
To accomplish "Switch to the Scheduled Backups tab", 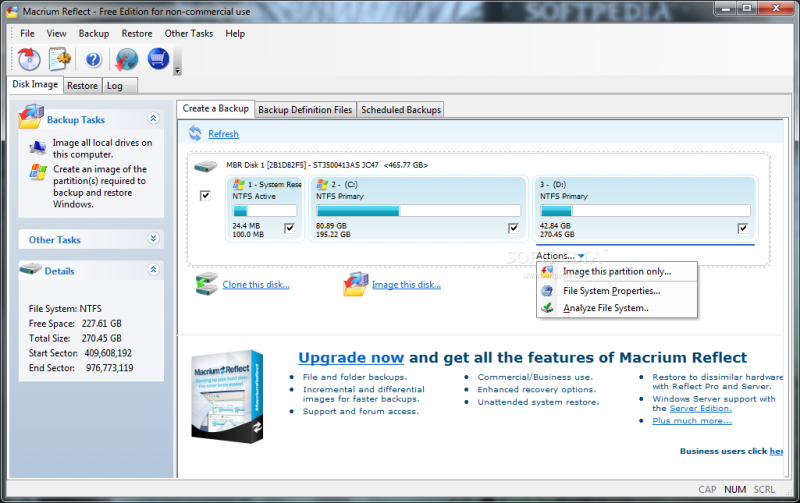I will pyautogui.click(x=400, y=109).
